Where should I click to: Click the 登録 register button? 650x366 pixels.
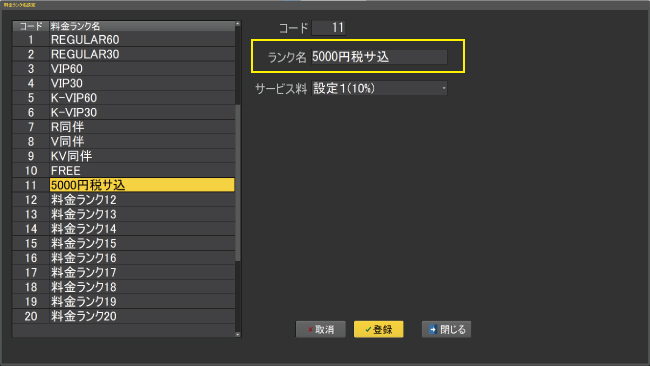pos(378,330)
